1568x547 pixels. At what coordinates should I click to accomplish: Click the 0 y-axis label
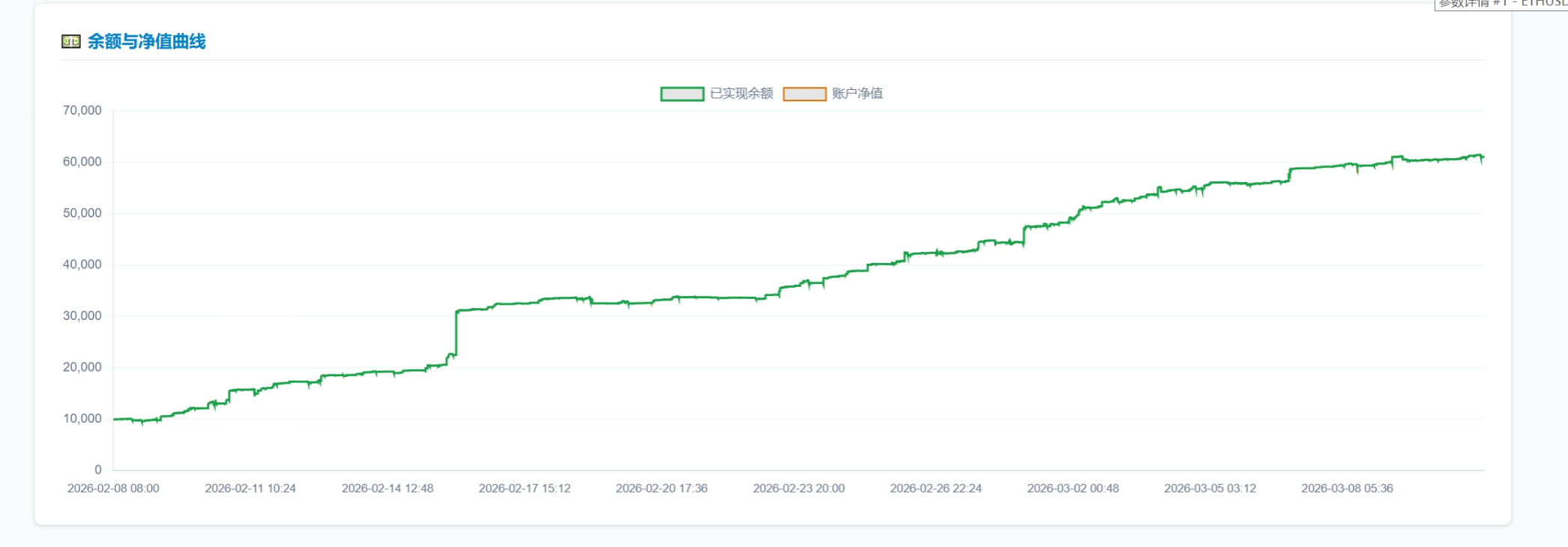97,470
